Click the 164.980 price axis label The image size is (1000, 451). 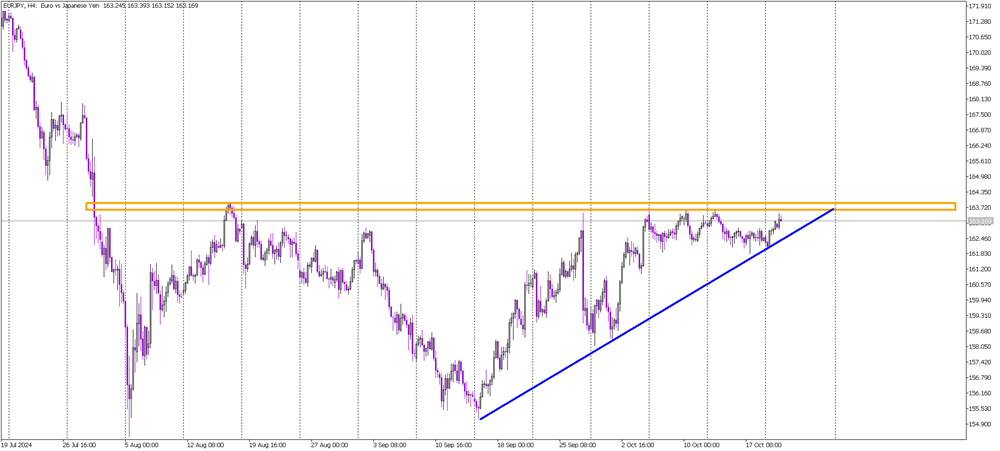(979, 177)
